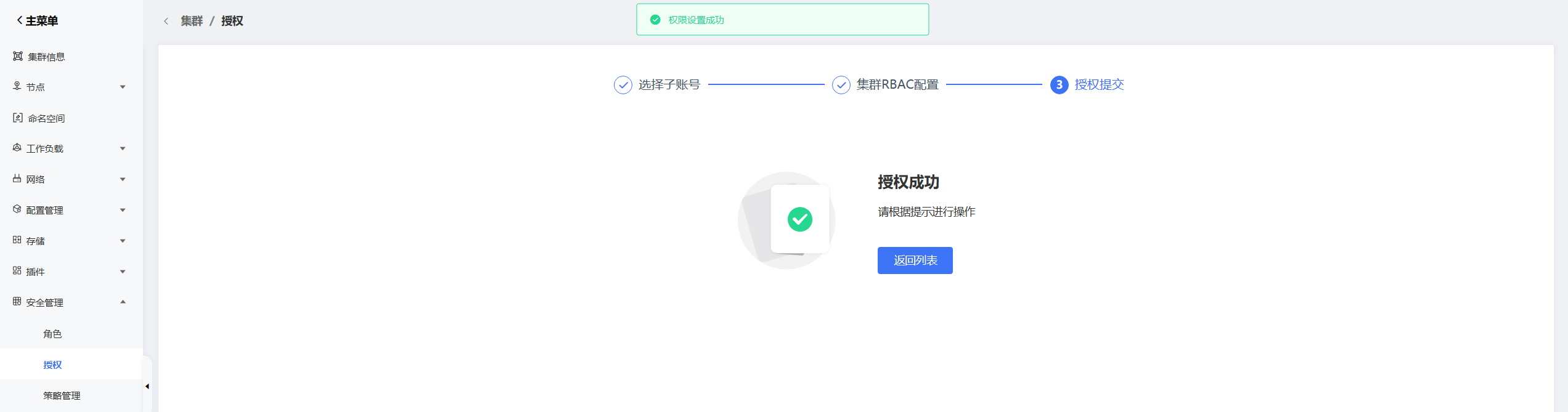The height and width of the screenshot is (412, 1568).
Task: Open the 命名空间 menu item
Action: [46, 118]
